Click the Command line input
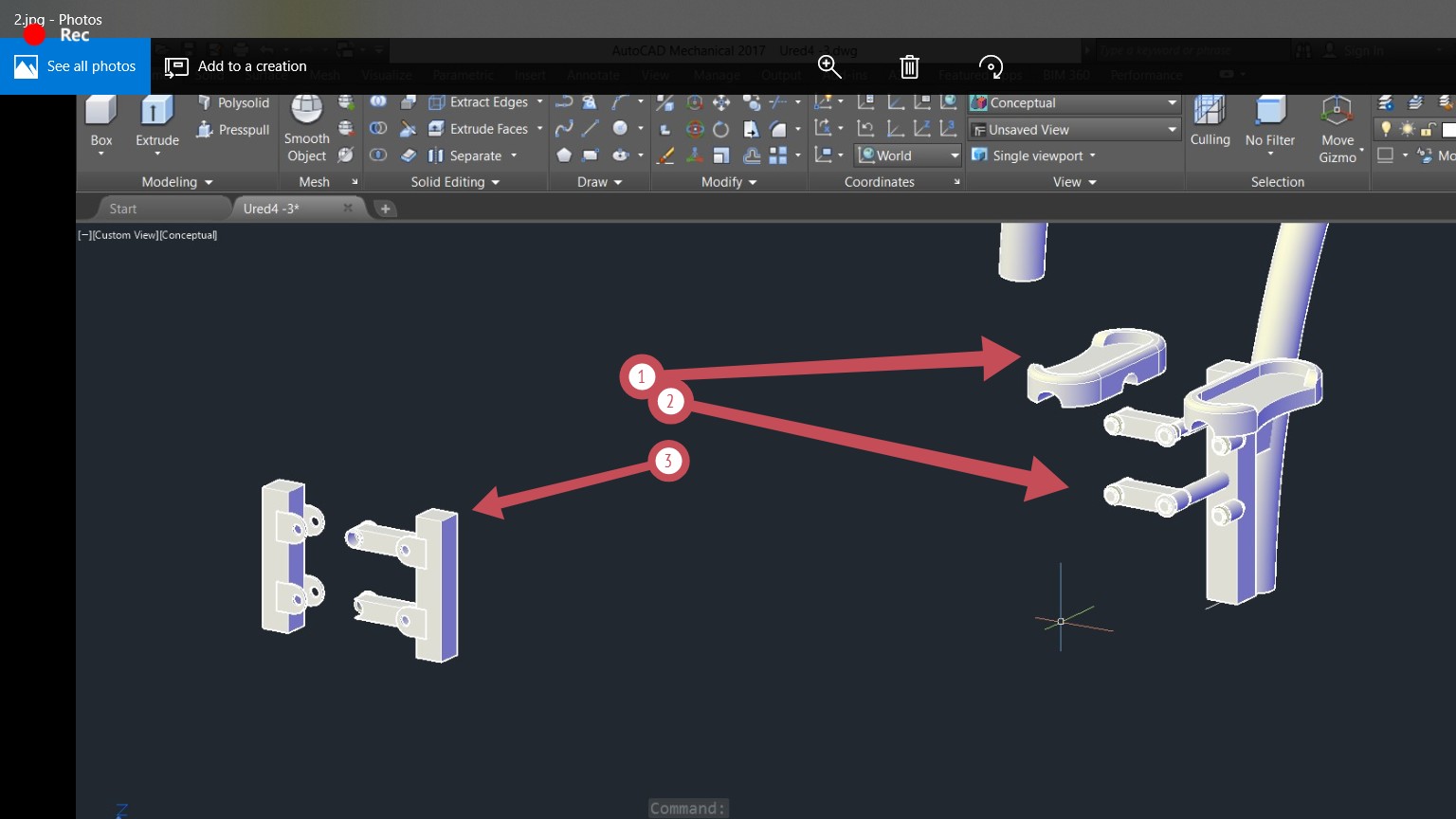The height and width of the screenshot is (819, 1456). click(688, 809)
